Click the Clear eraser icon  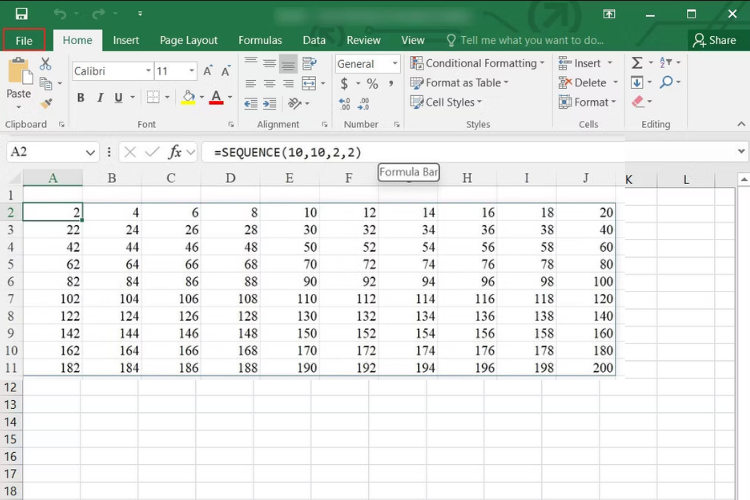tap(638, 101)
